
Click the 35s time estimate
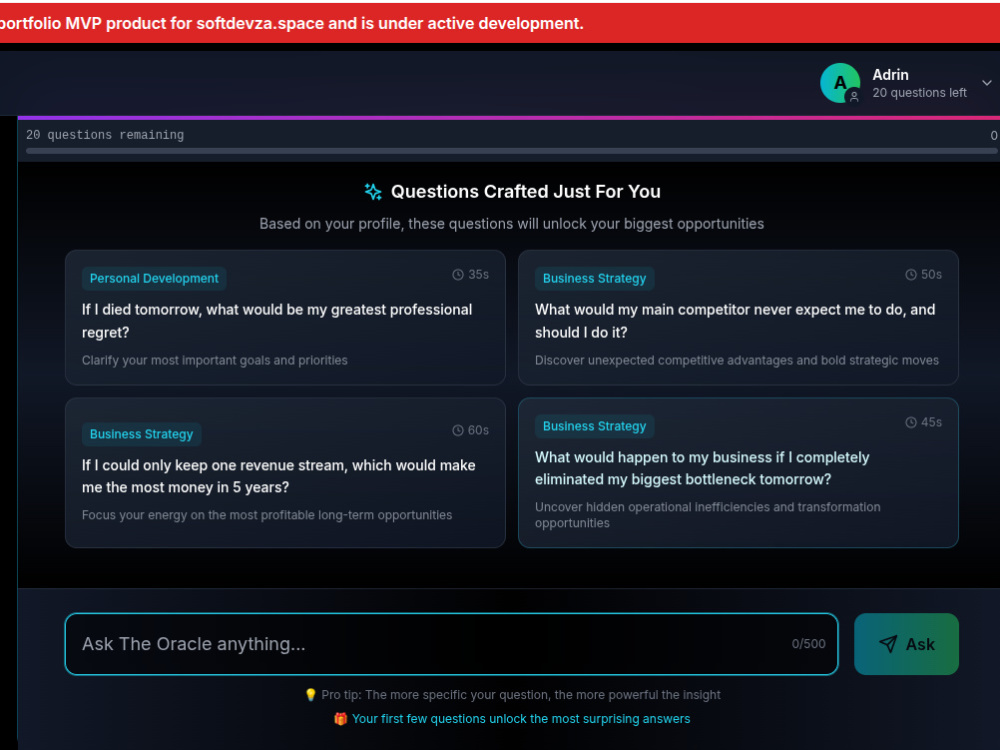478,275
